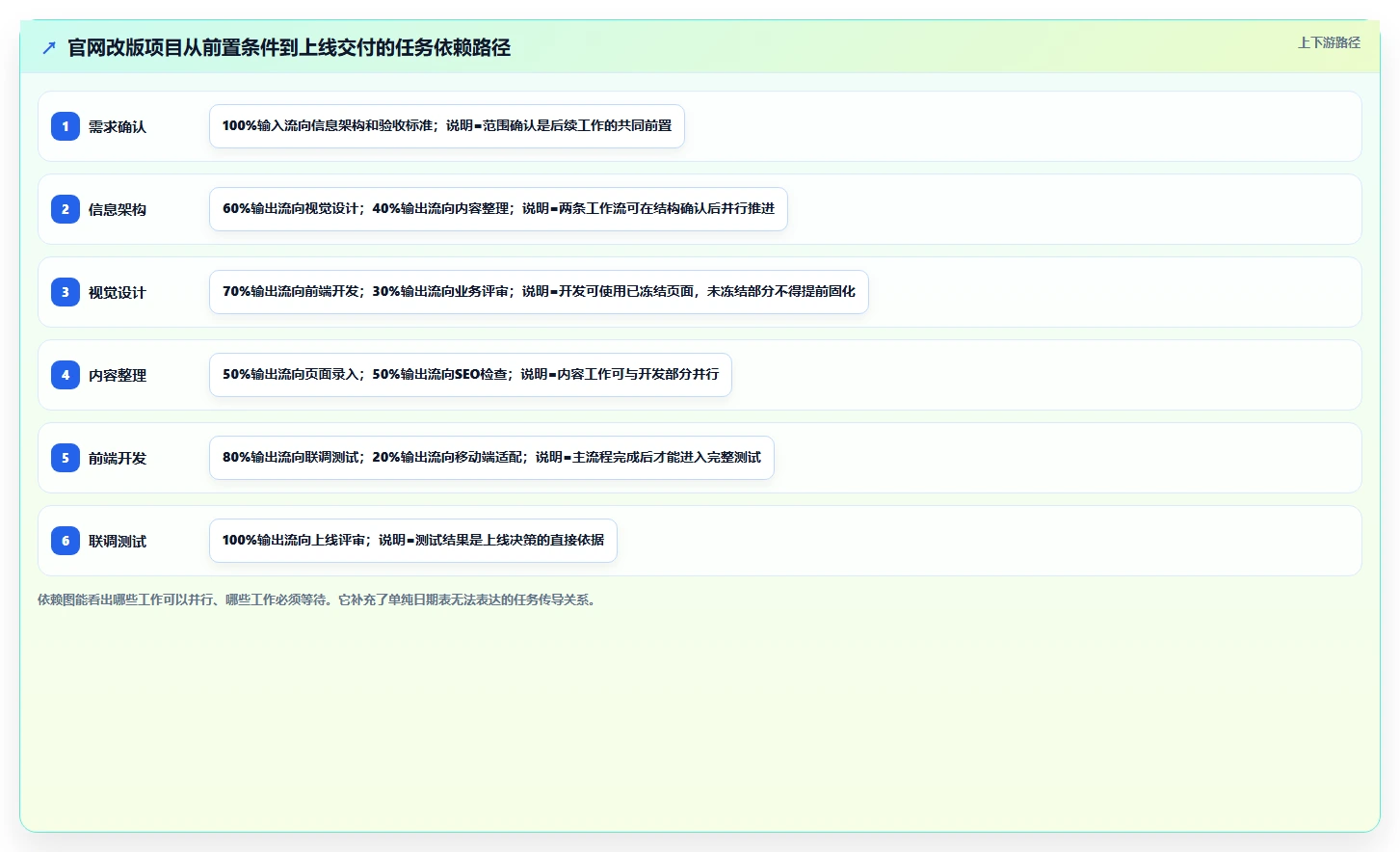Select the 前端开发 step label

(118, 459)
